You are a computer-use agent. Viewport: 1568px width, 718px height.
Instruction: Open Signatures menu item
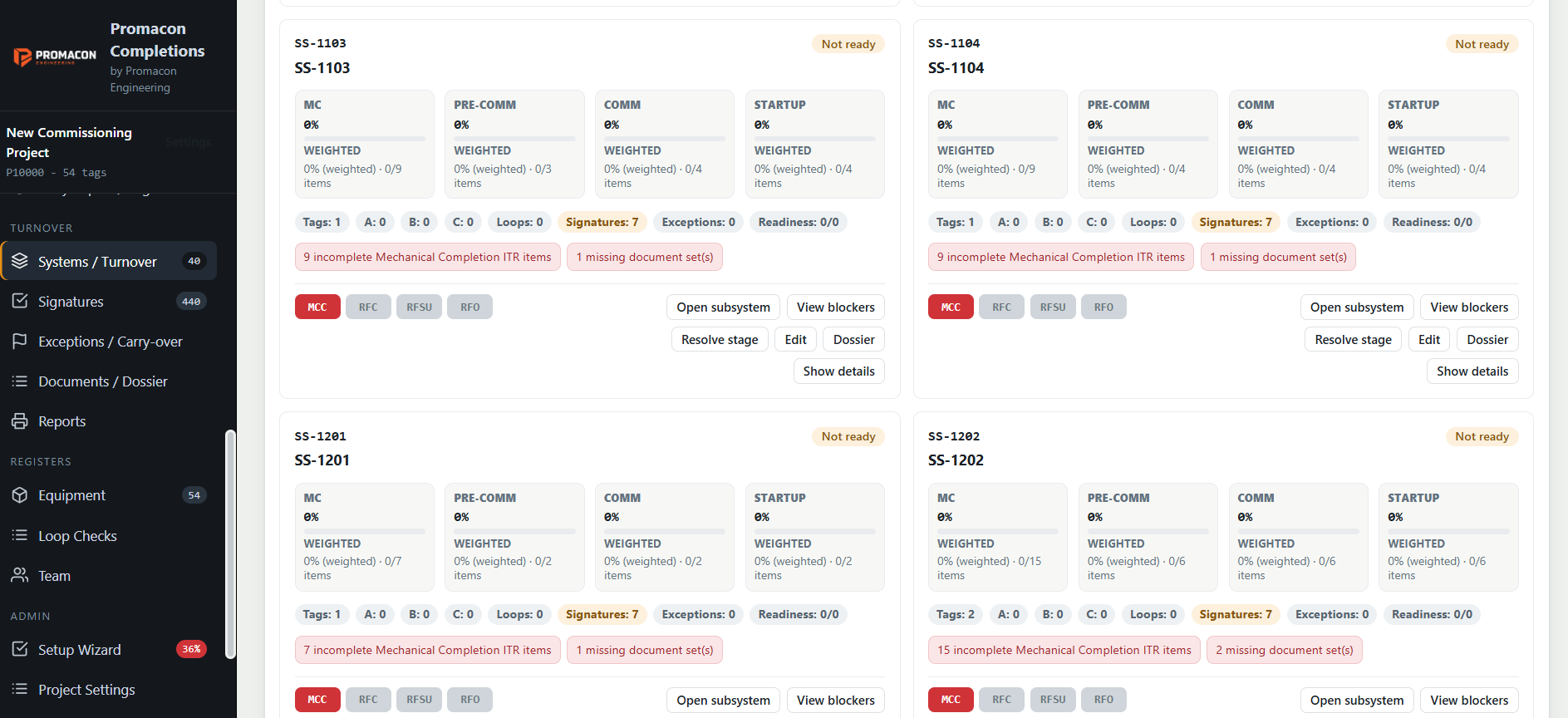[x=109, y=301]
